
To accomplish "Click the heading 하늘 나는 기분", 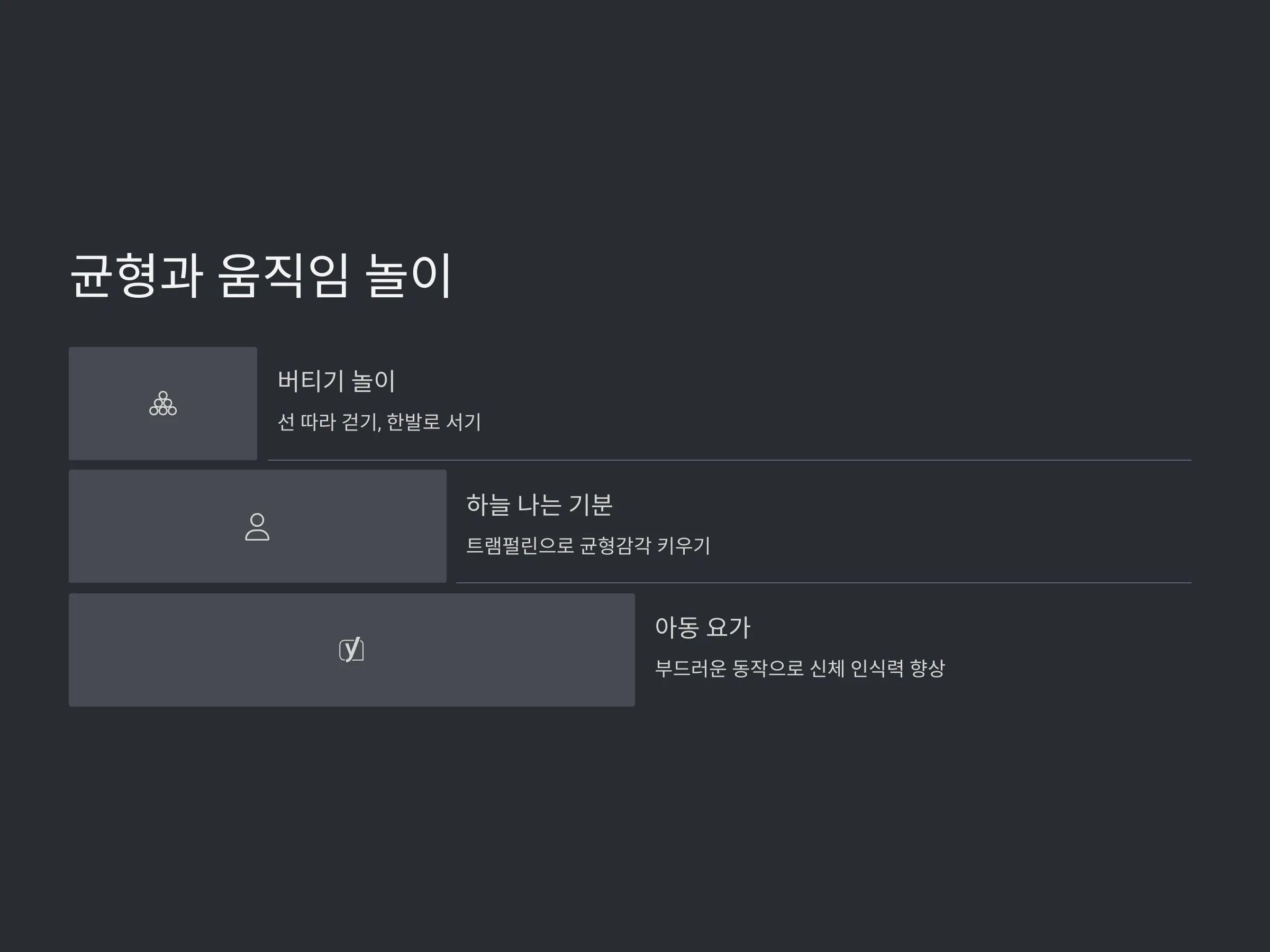I will point(539,505).
